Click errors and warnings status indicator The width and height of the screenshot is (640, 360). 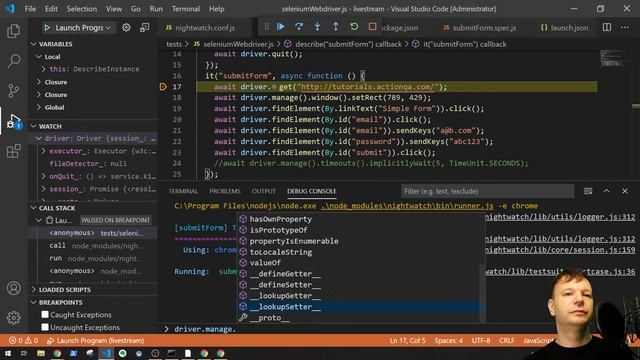pyautogui.click(x=24, y=340)
